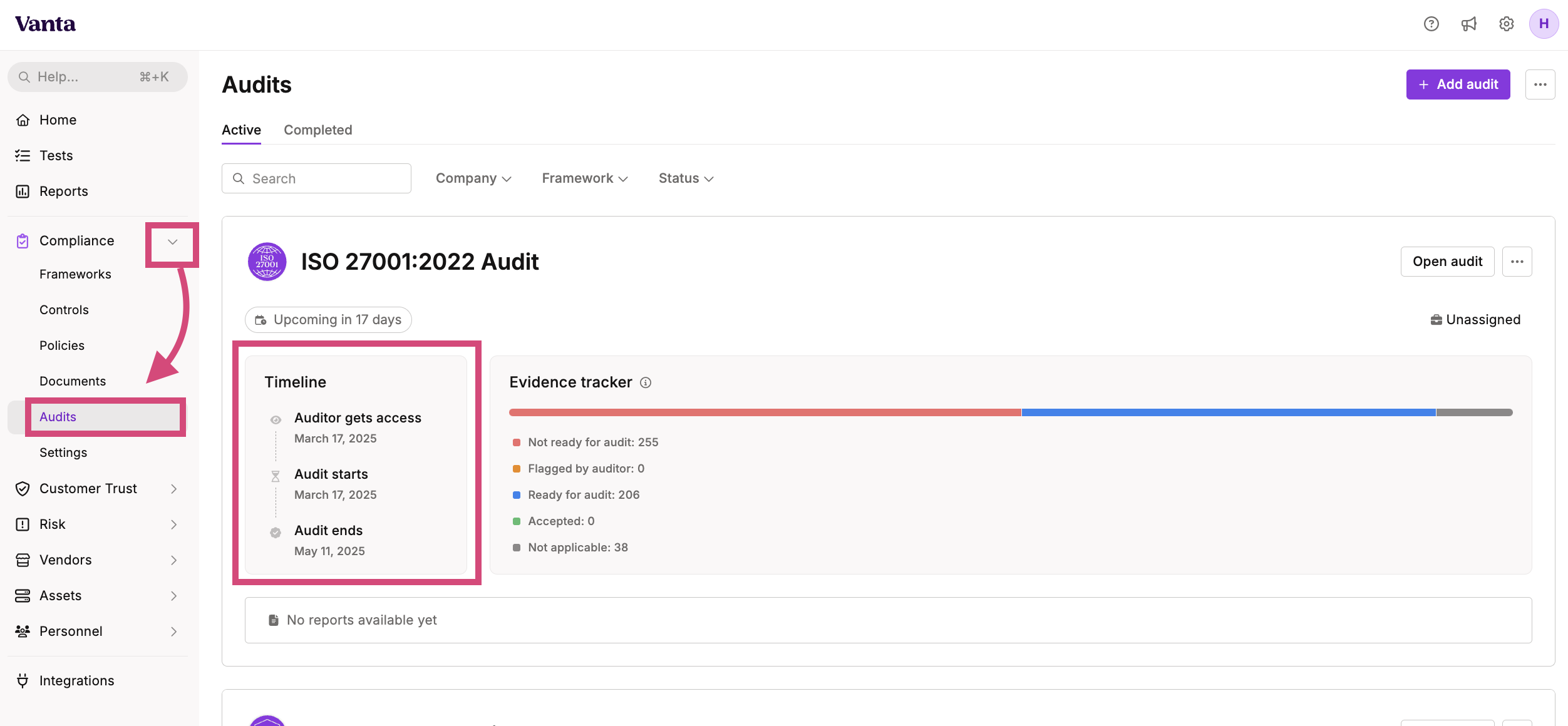Viewport: 1568px width, 726px height.
Task: Click the Assets server icon
Action: pyautogui.click(x=23, y=596)
